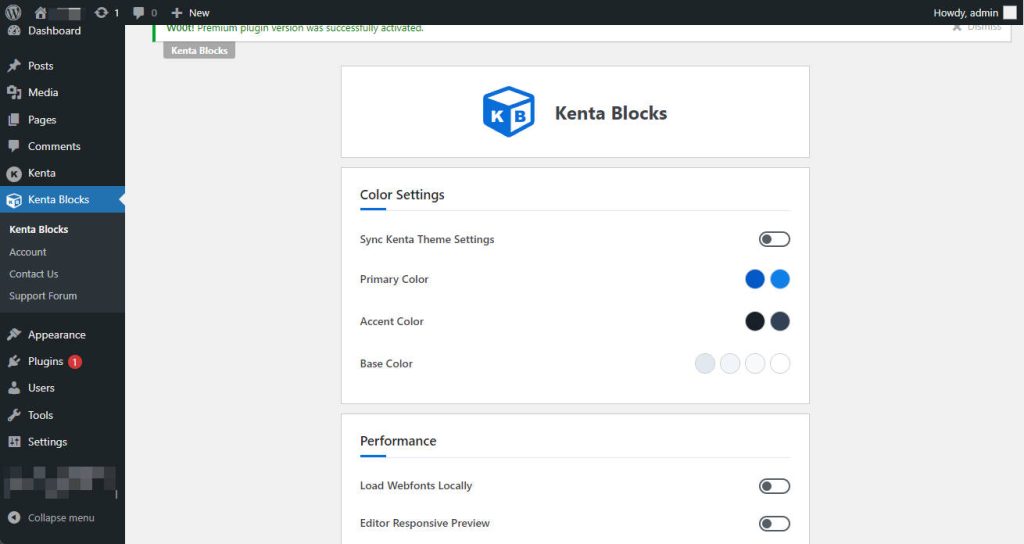This screenshot has height=544, width=1024.
Task: Click the Plugins plug icon
Action: [x=14, y=361]
